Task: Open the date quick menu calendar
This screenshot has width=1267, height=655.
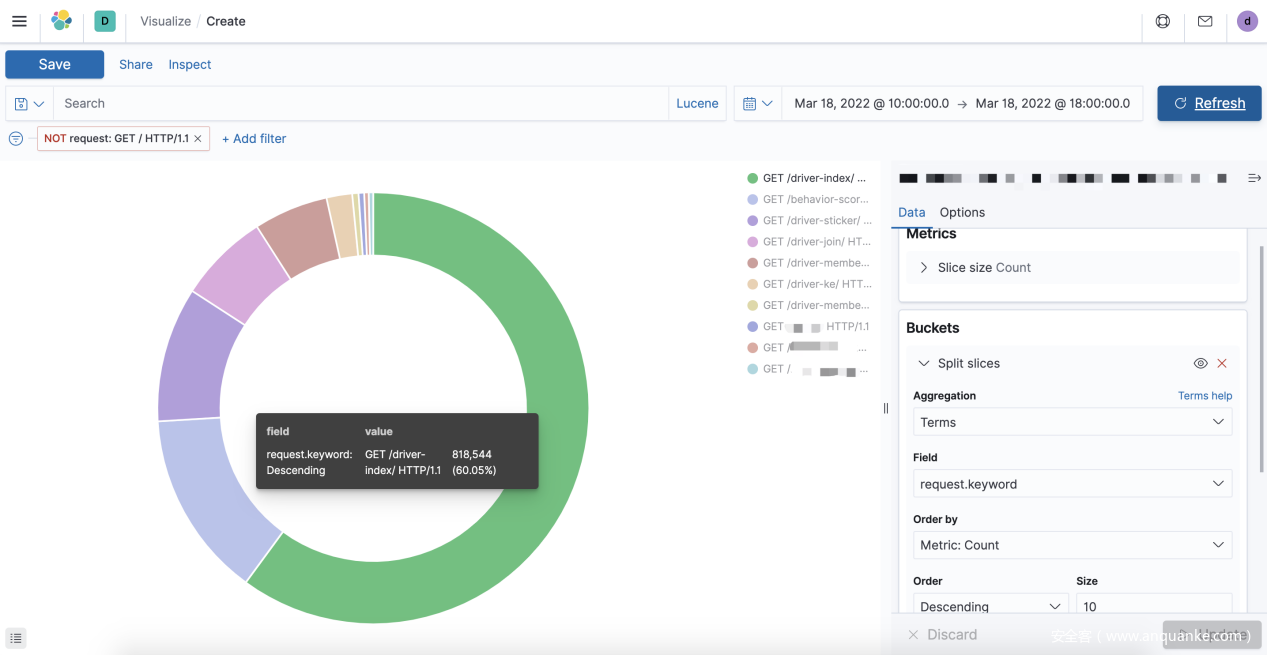Action: pos(758,104)
